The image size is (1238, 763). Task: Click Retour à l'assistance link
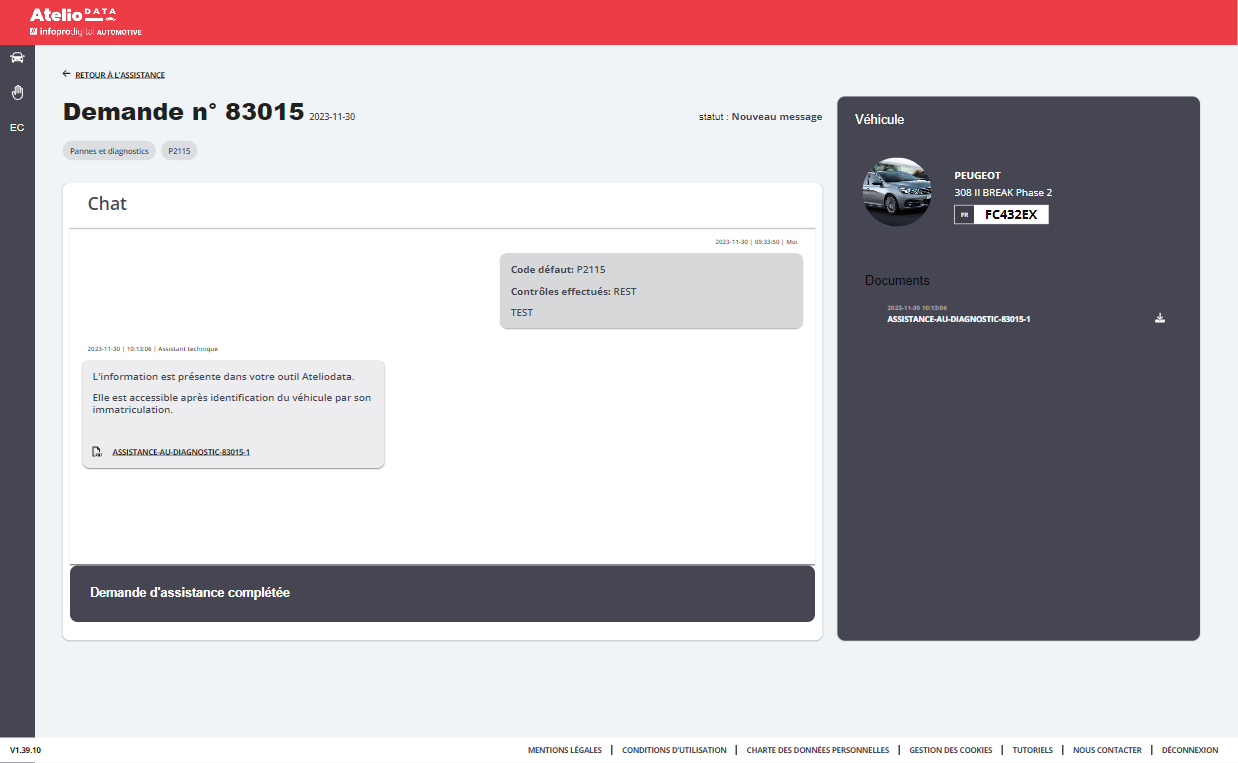pyautogui.click(x=119, y=74)
